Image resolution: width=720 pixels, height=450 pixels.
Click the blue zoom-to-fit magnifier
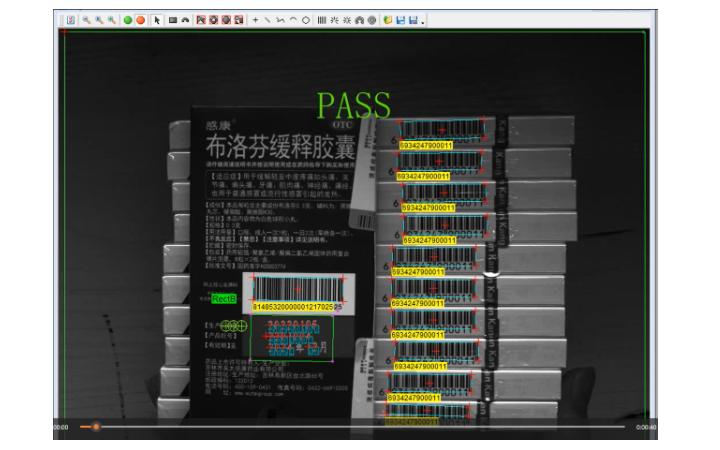99,20
